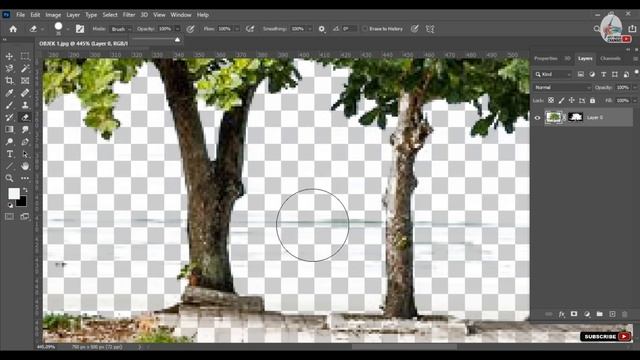The height and width of the screenshot is (360, 640).
Task: Open the Image menu
Action: (x=53, y=15)
